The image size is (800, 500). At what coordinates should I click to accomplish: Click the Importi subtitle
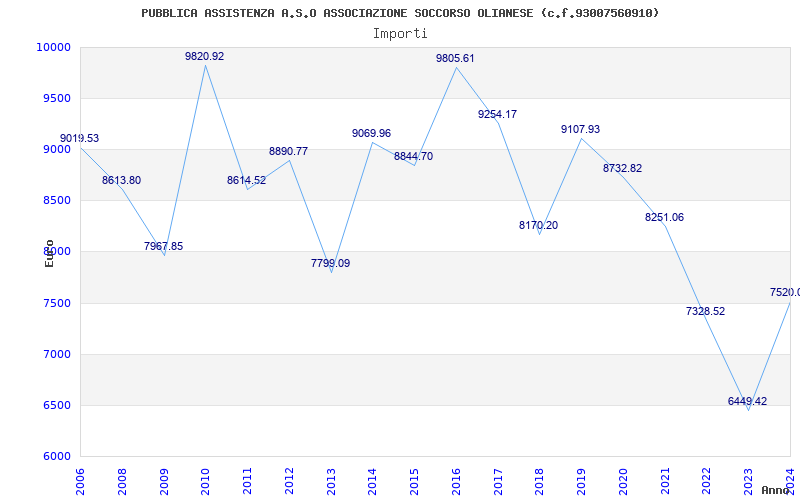[400, 34]
